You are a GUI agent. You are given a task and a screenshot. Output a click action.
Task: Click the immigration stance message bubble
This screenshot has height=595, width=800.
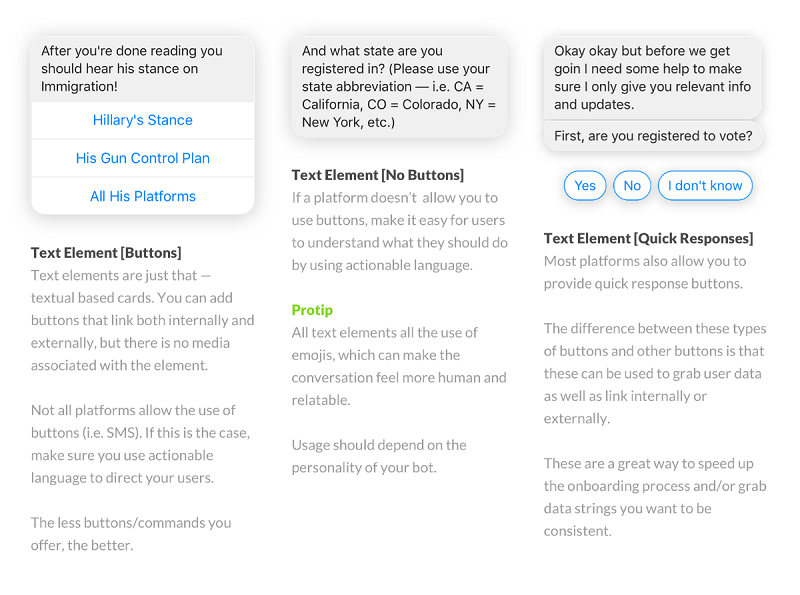coord(142,68)
